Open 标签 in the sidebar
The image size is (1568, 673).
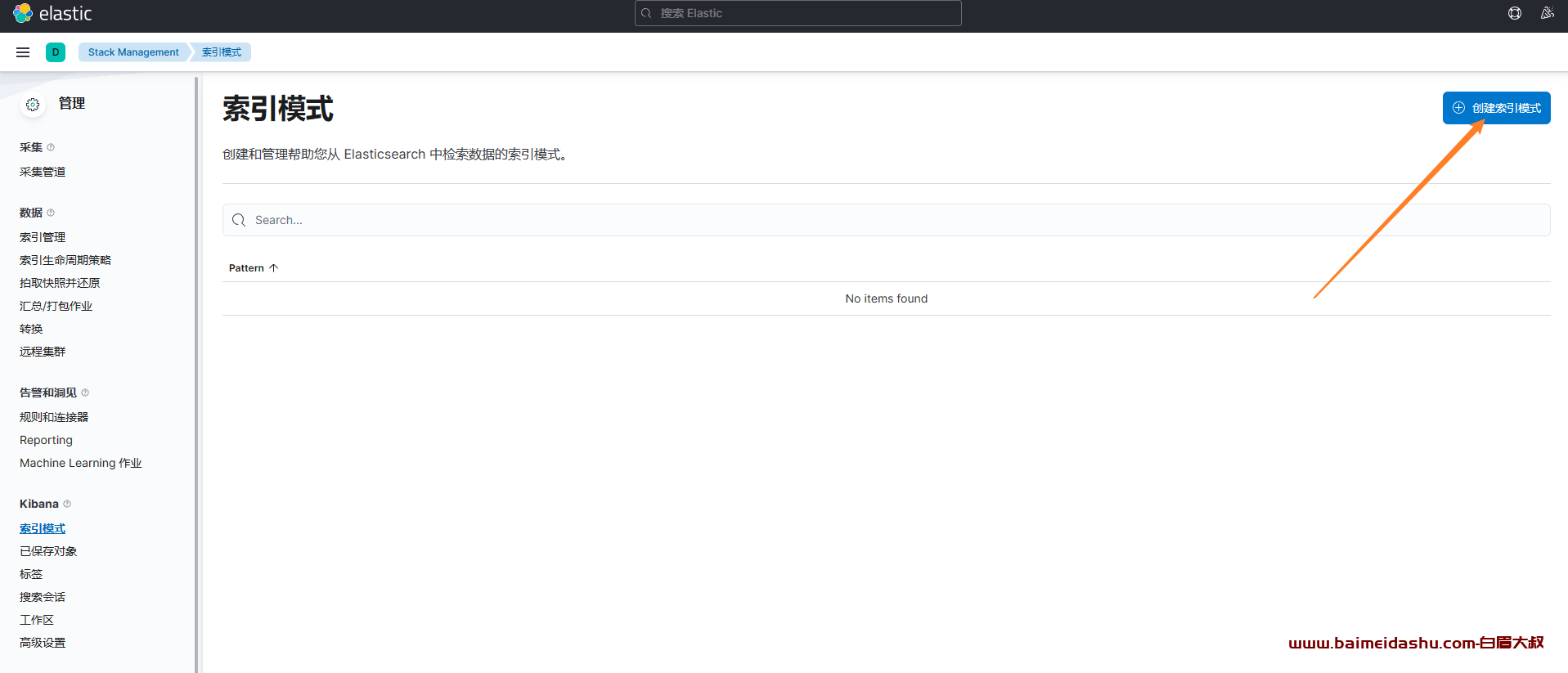[x=31, y=574]
